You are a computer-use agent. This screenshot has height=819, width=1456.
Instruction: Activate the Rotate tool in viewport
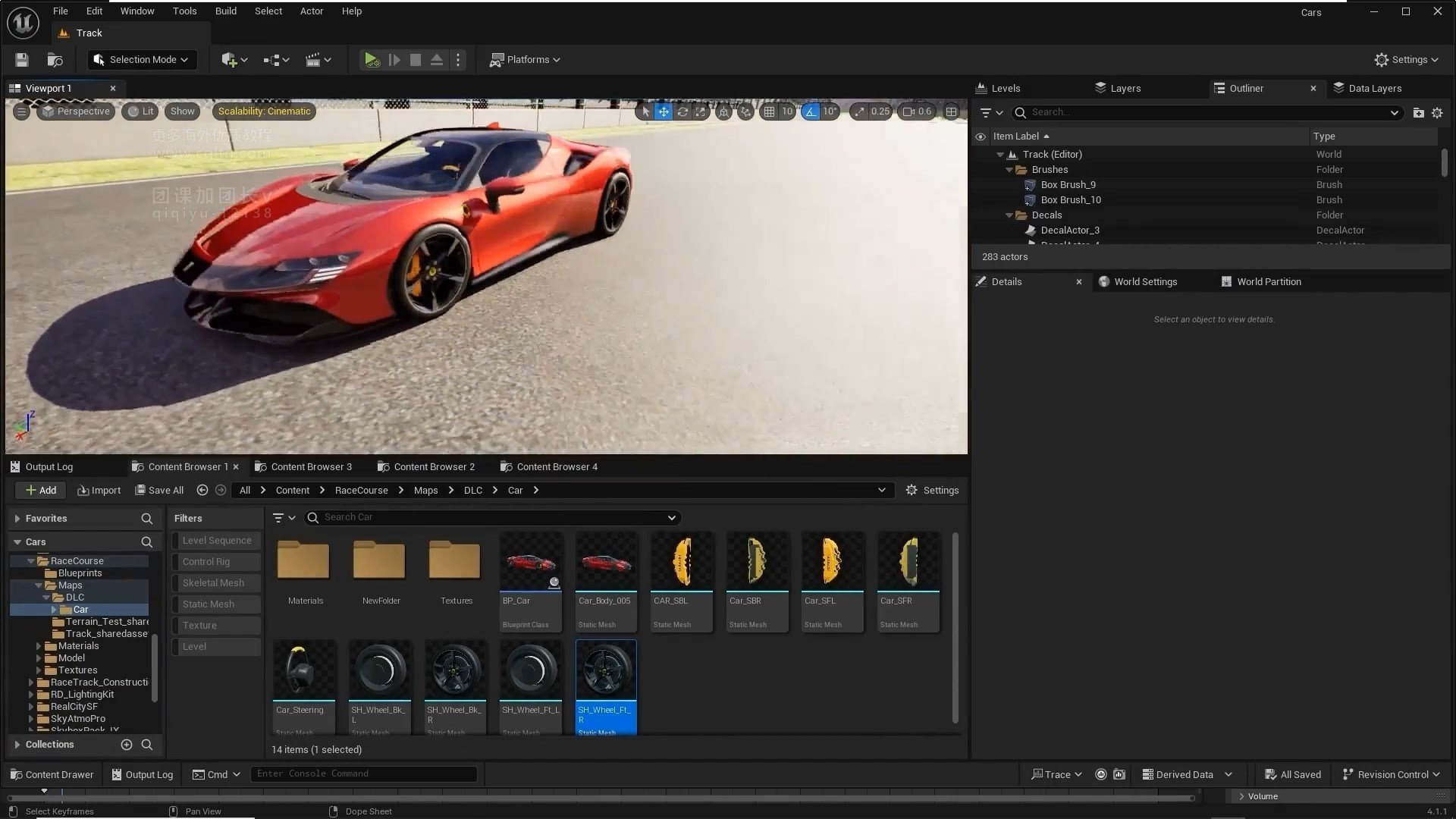point(682,111)
